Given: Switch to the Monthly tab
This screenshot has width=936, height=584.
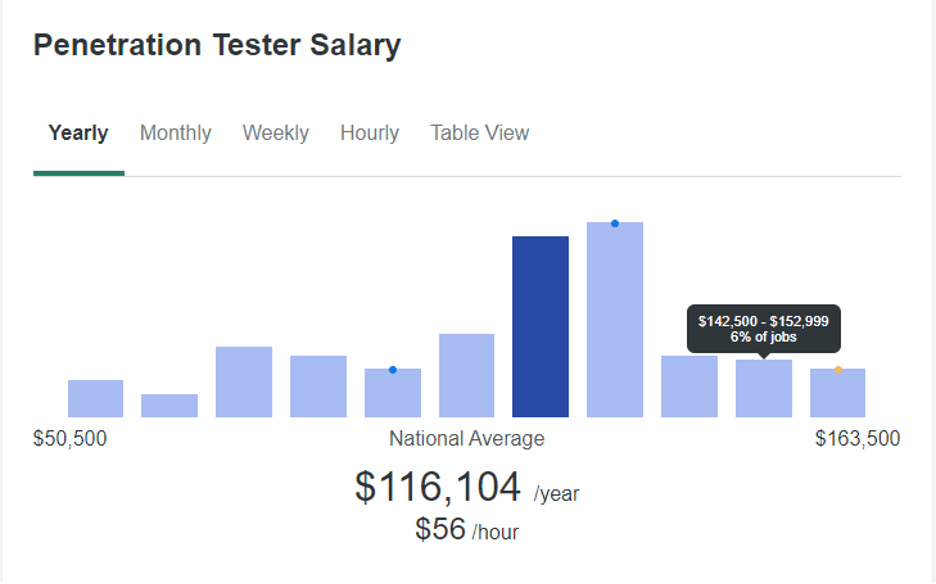Looking at the screenshot, I should (x=176, y=133).
